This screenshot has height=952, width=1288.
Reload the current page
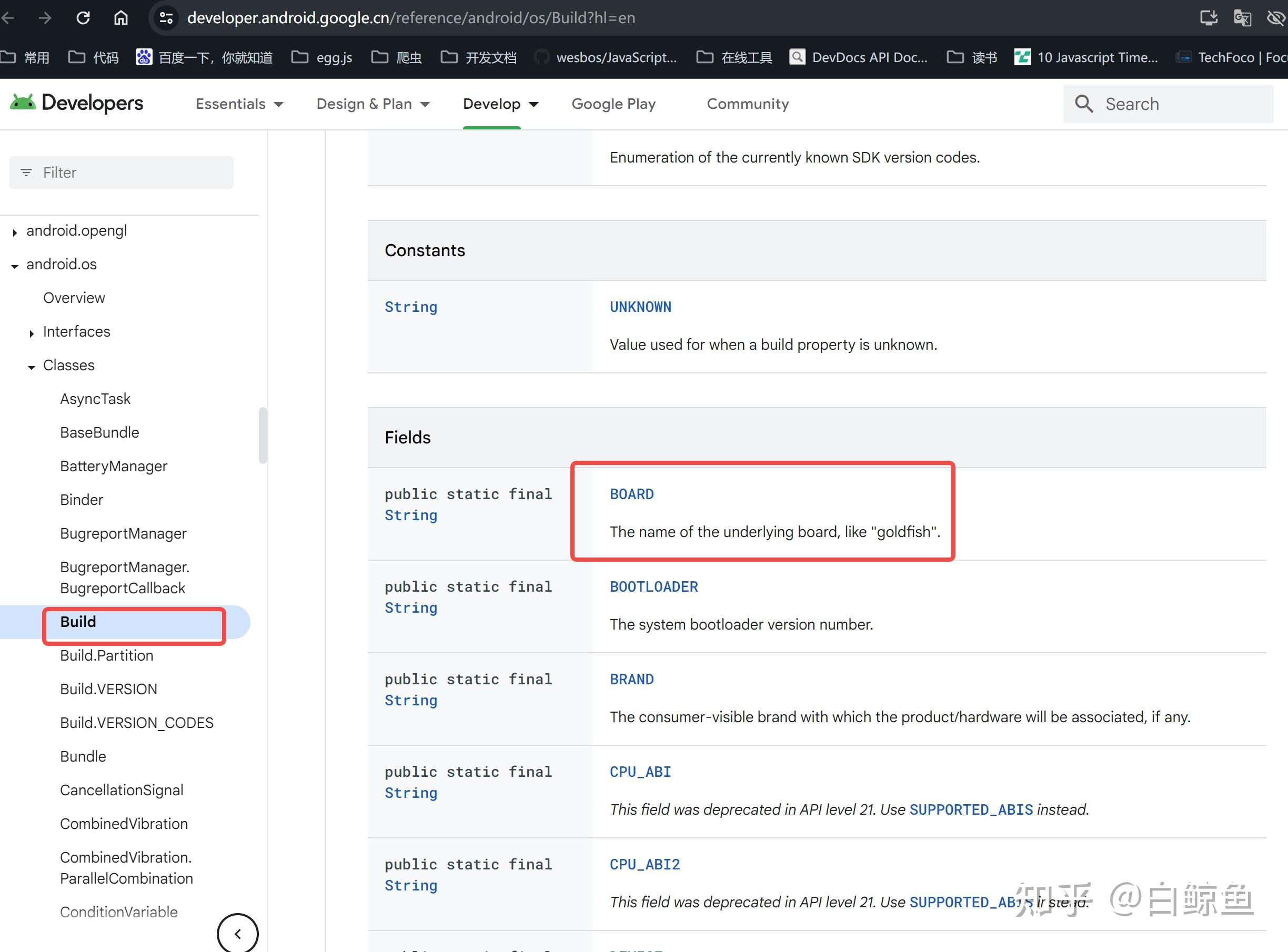[x=83, y=17]
